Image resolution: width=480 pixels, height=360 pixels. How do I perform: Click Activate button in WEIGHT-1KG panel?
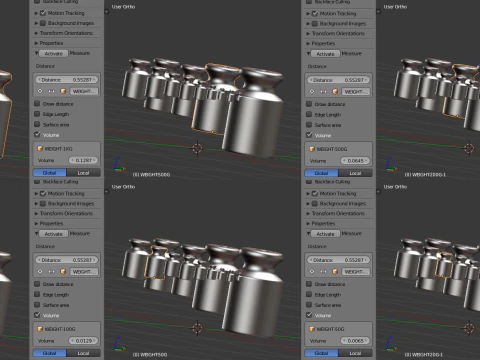click(54, 53)
